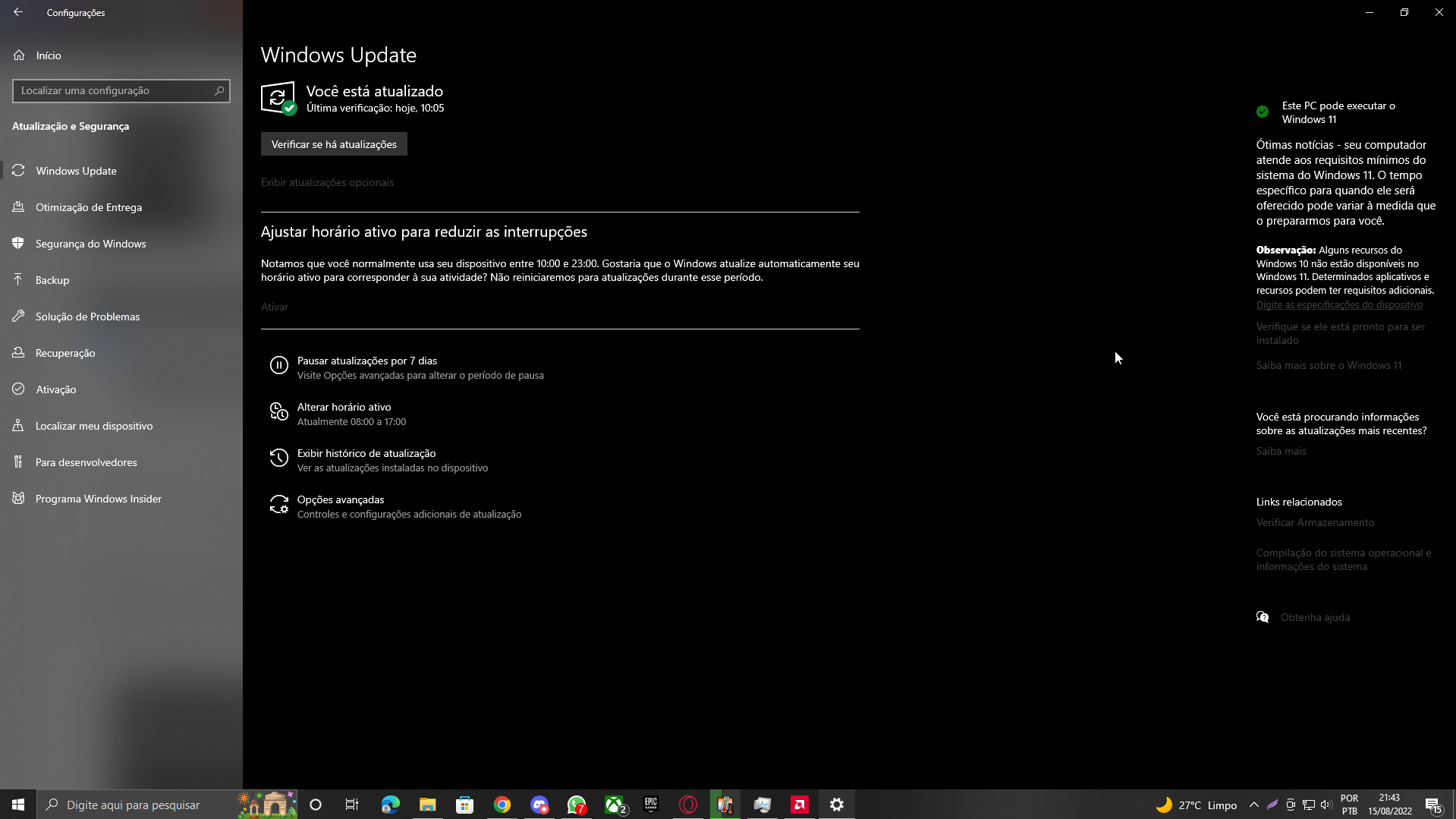Click the history icon for Exibir histórico

tap(278, 458)
